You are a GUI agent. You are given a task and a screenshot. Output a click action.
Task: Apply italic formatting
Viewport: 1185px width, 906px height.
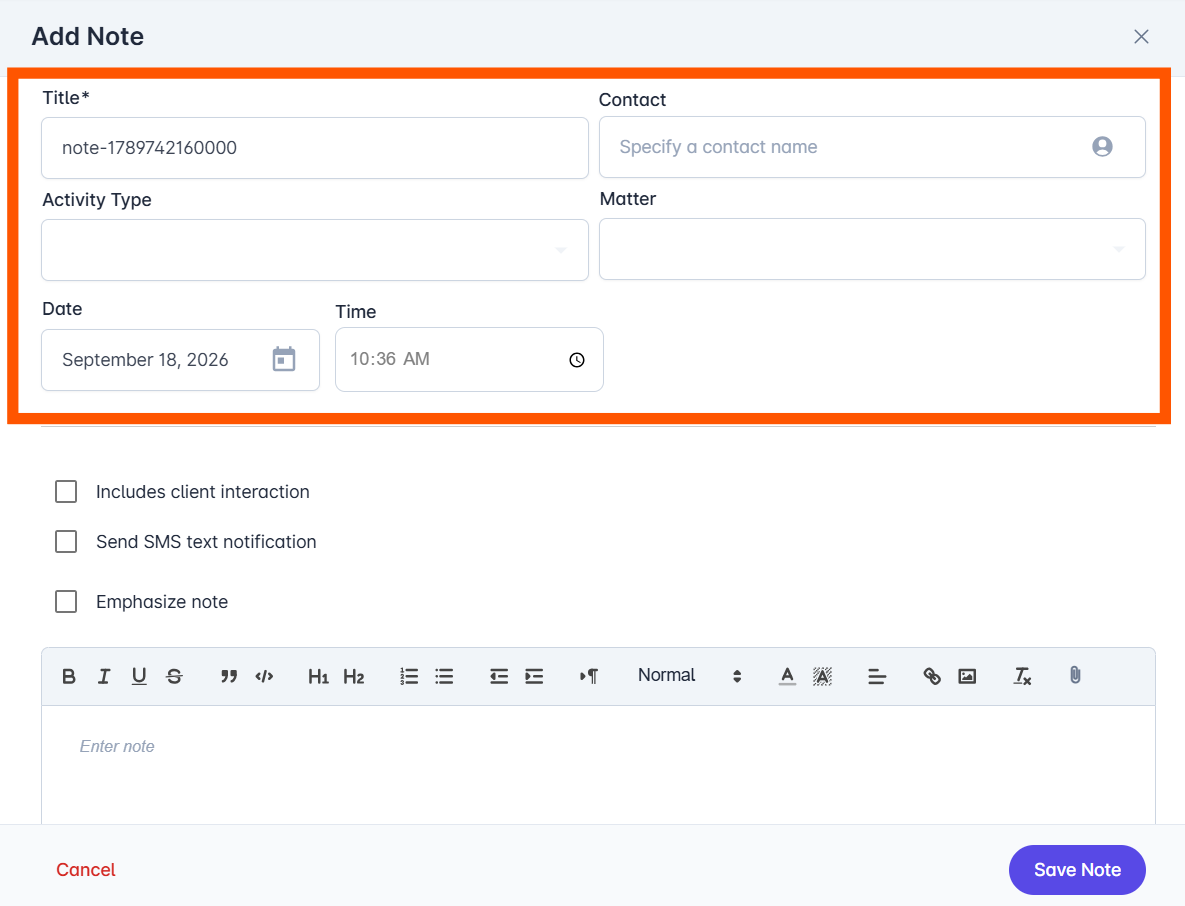(x=104, y=676)
